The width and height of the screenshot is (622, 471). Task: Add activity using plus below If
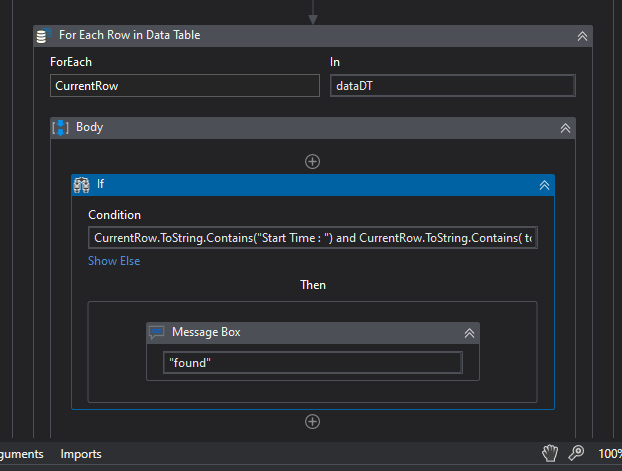pos(312,422)
